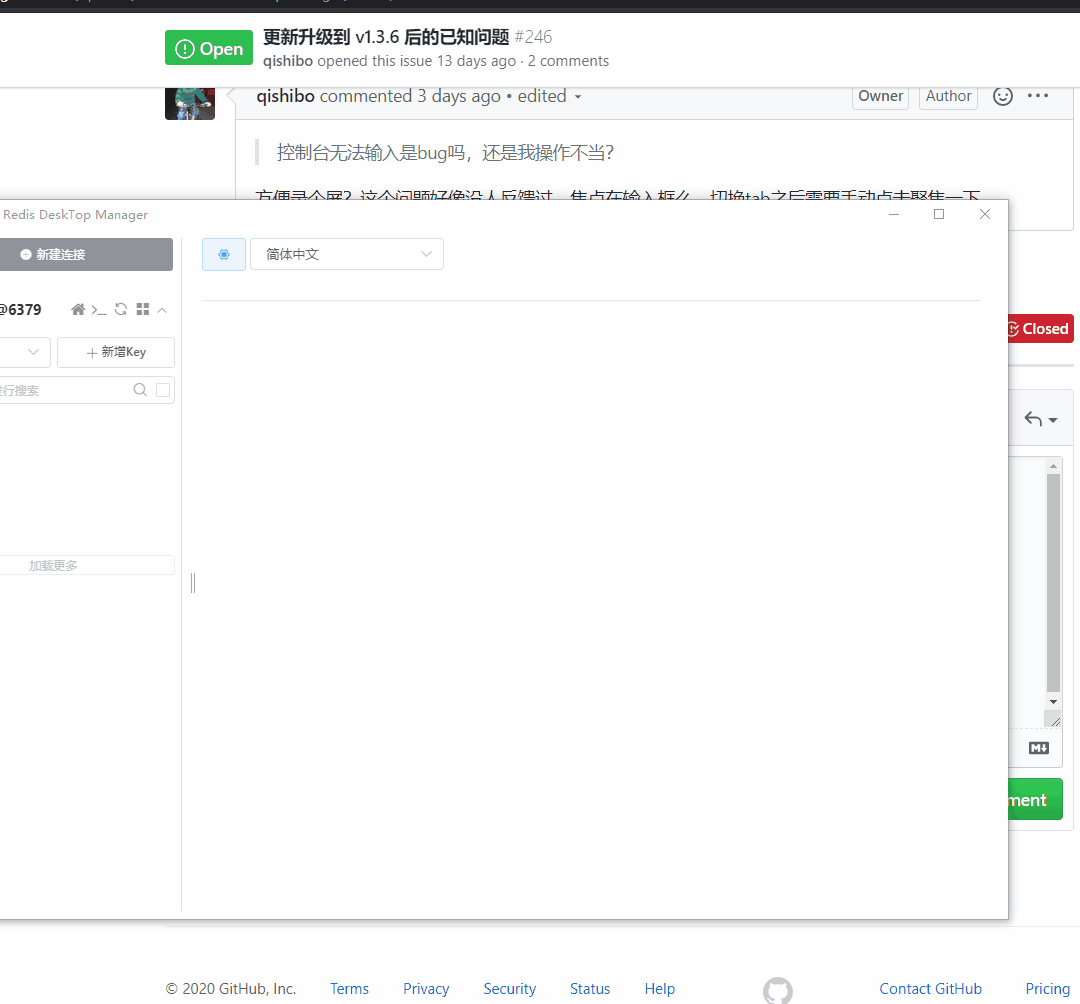The width and height of the screenshot is (1080, 1004).
Task: Open the grid menu icon for 6379
Action: click(x=143, y=309)
